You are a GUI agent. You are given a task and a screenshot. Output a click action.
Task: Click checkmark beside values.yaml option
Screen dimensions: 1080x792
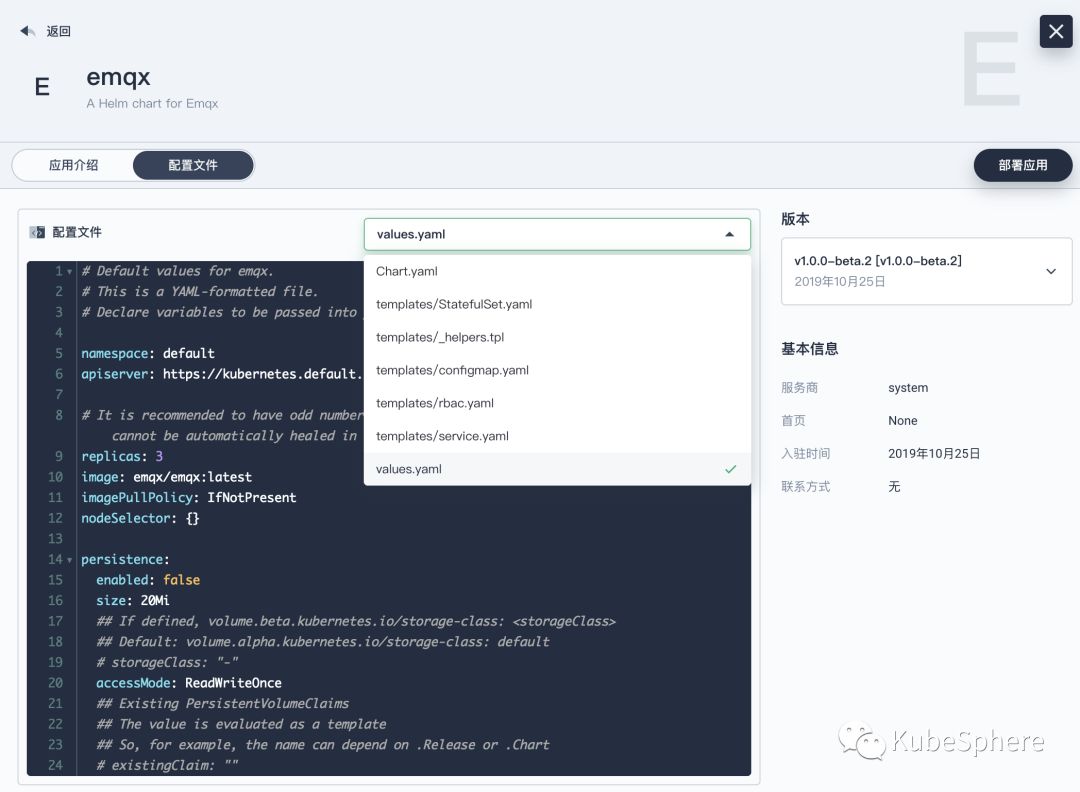coord(730,470)
